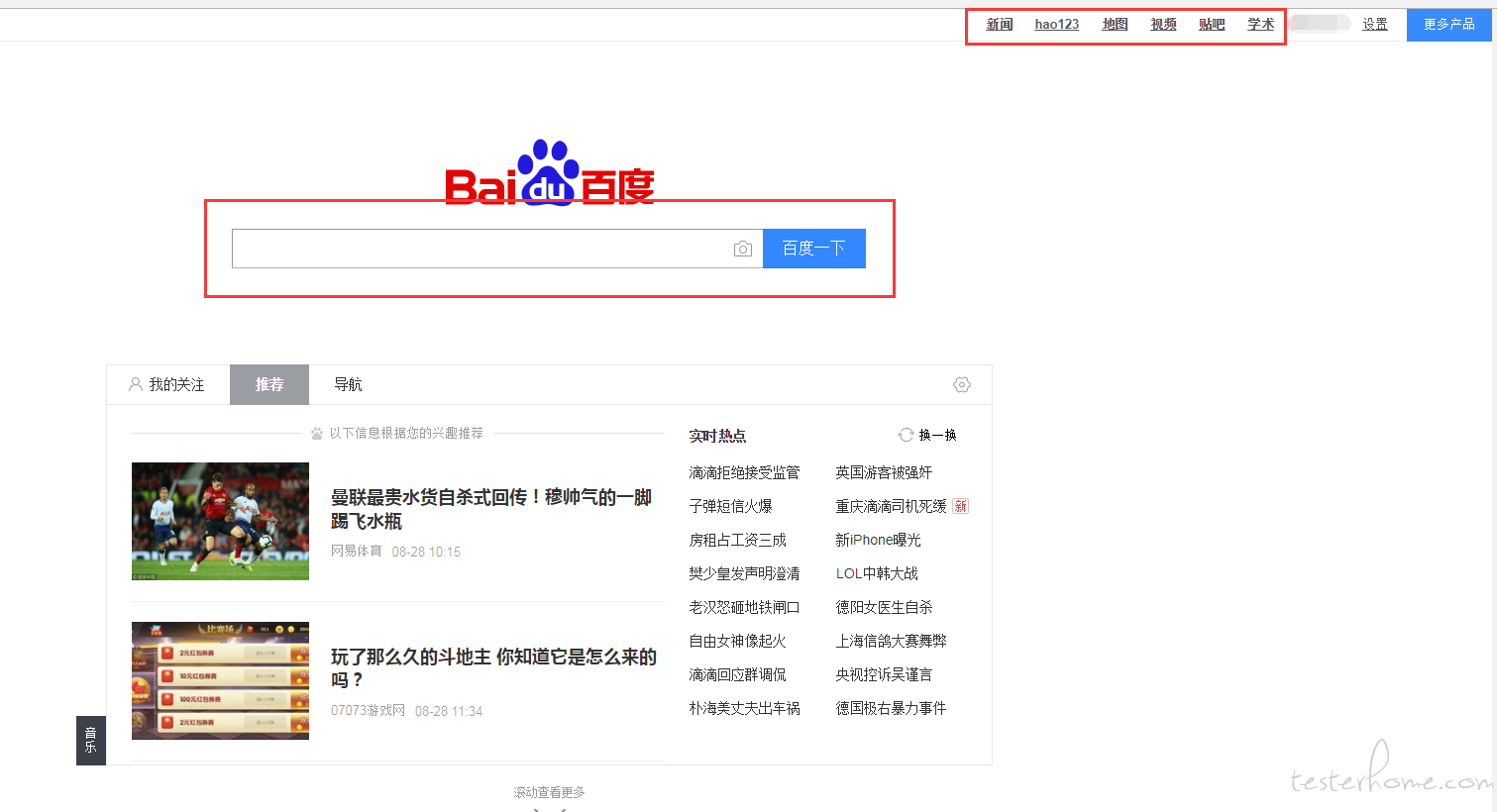Open the 地图 link
Viewport: 1497px width, 812px height.
click(x=1116, y=25)
